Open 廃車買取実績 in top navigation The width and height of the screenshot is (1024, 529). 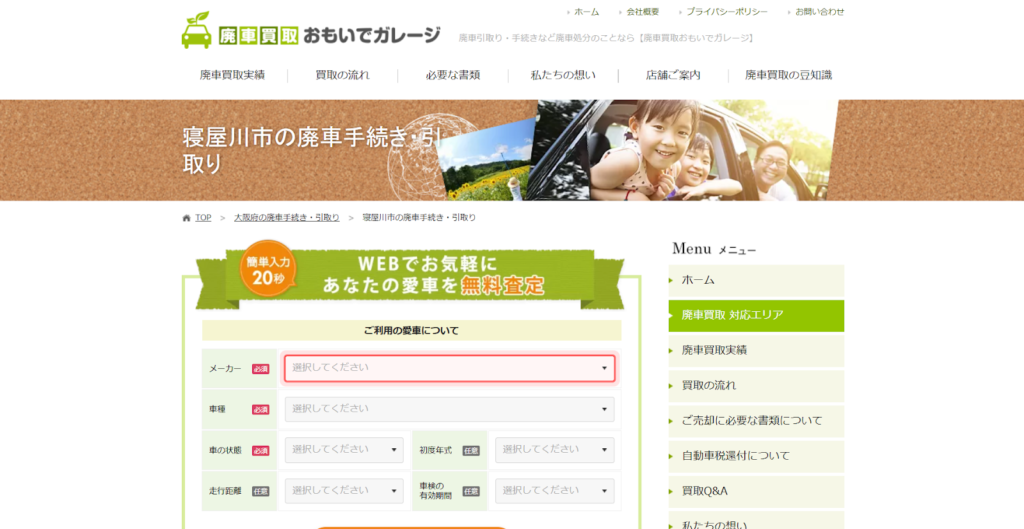pos(232,75)
